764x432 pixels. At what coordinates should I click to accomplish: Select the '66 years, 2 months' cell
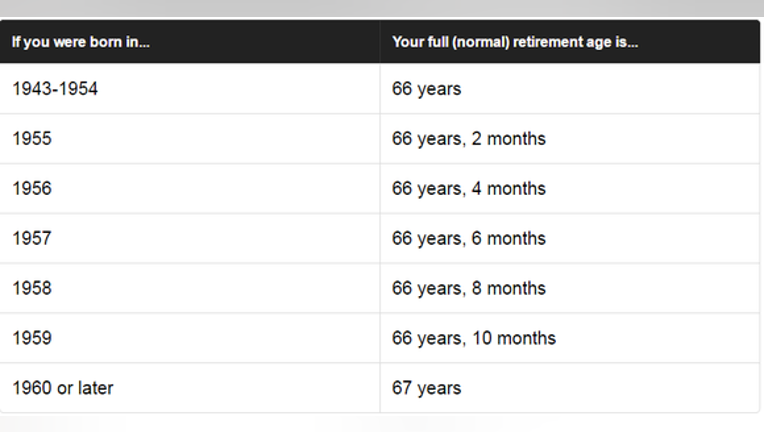[x=570, y=139]
